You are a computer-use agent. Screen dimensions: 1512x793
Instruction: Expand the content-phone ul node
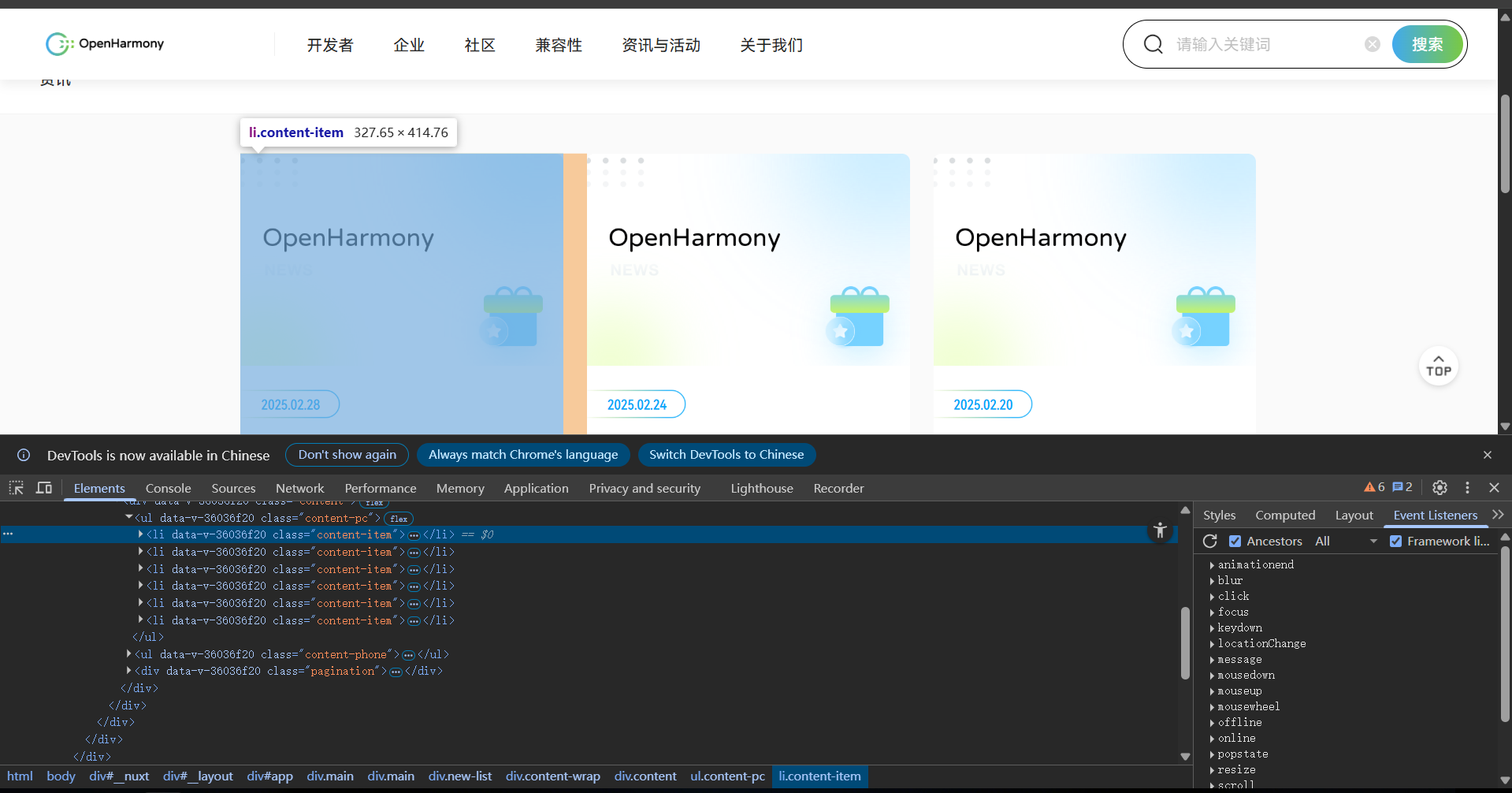(x=129, y=654)
